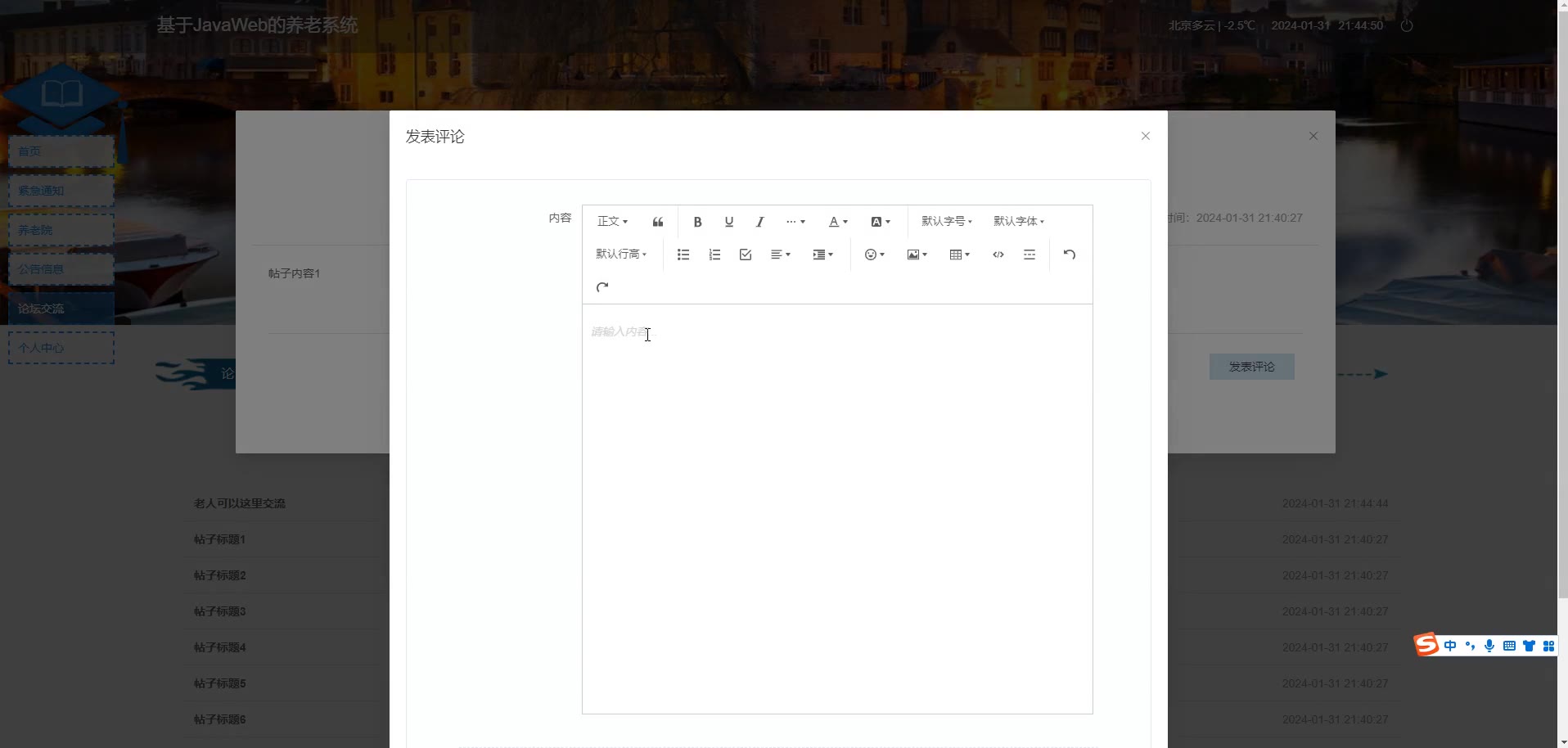The image size is (1568, 748).
Task: Open the heading style dropdown 正文
Action: (x=612, y=222)
